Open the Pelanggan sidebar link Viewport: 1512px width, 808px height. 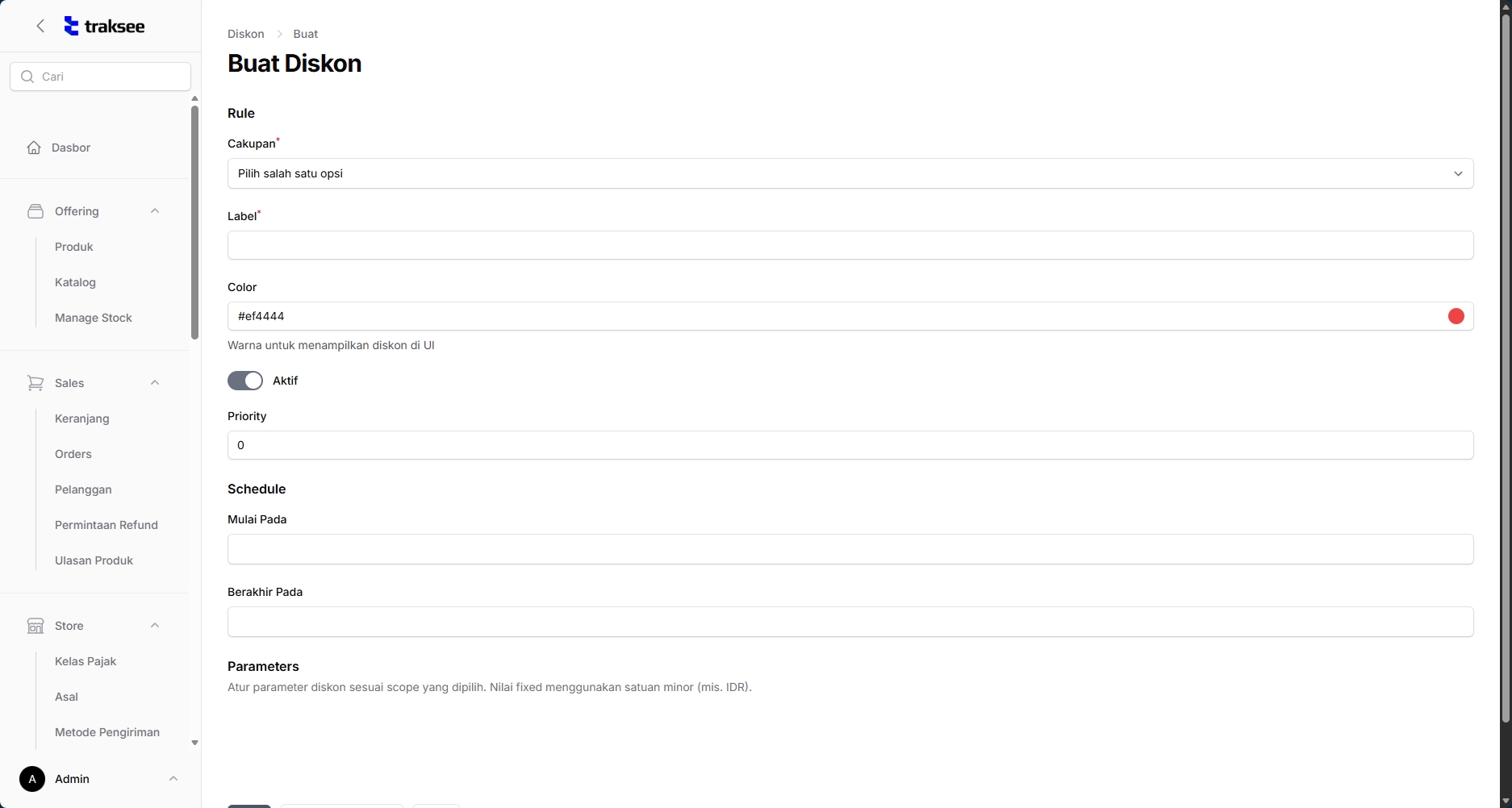click(x=83, y=489)
